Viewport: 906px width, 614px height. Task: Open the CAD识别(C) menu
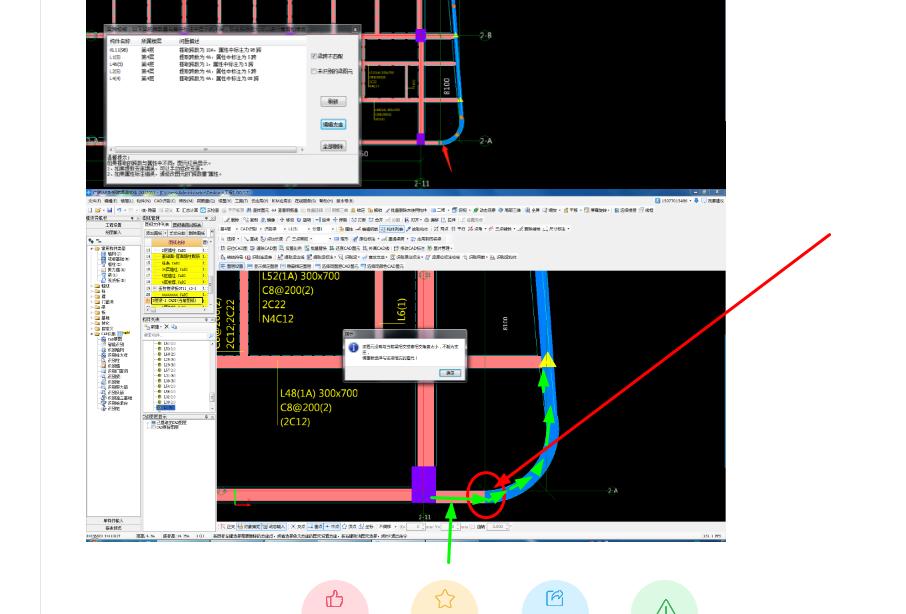coord(165,200)
